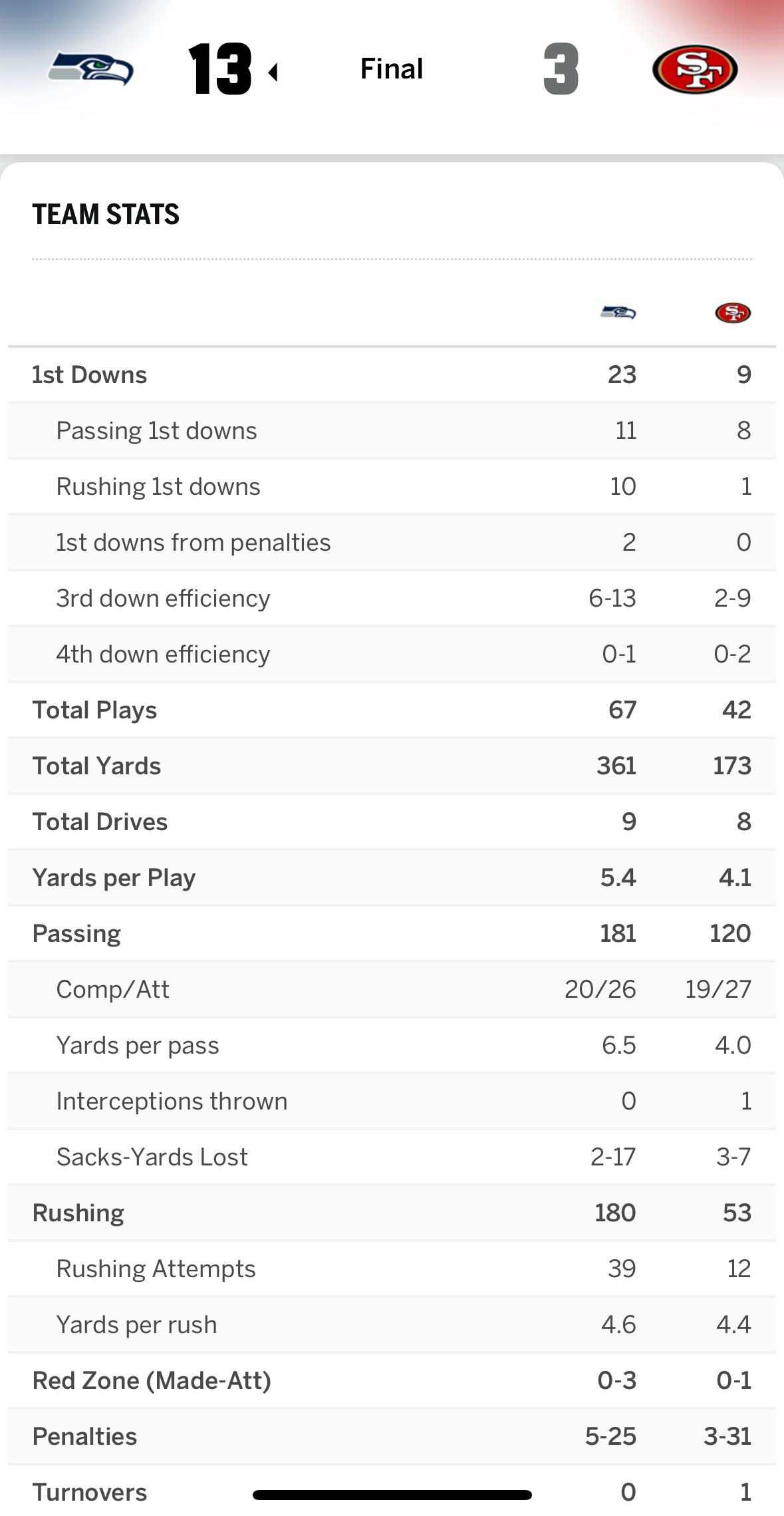Select the Turnovers row label
Viewport: 784px width, 1516px height.
(x=90, y=1492)
